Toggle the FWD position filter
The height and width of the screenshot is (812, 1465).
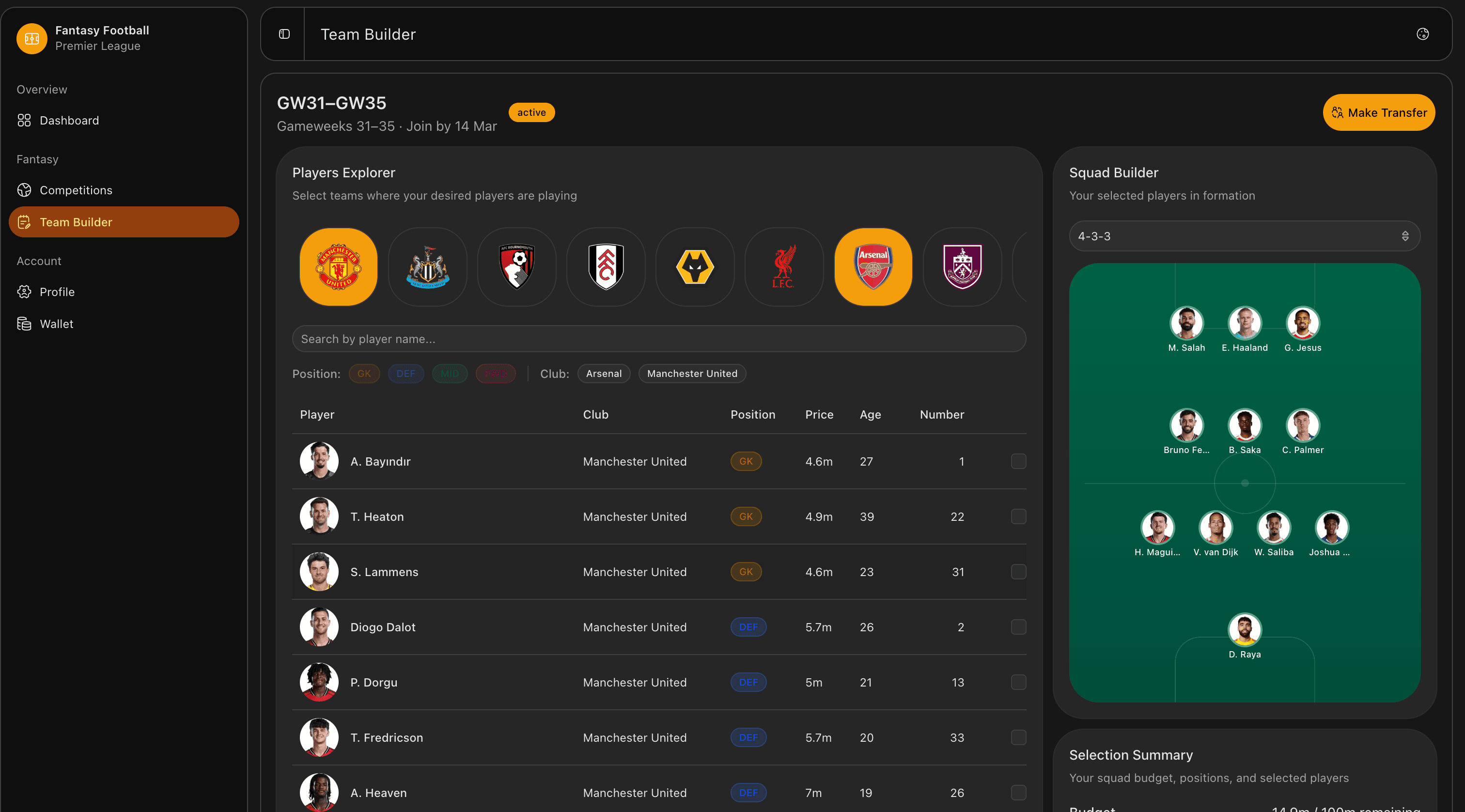coord(495,374)
